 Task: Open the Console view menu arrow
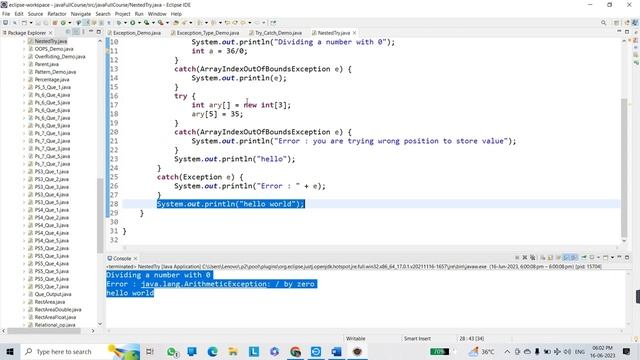612,258
